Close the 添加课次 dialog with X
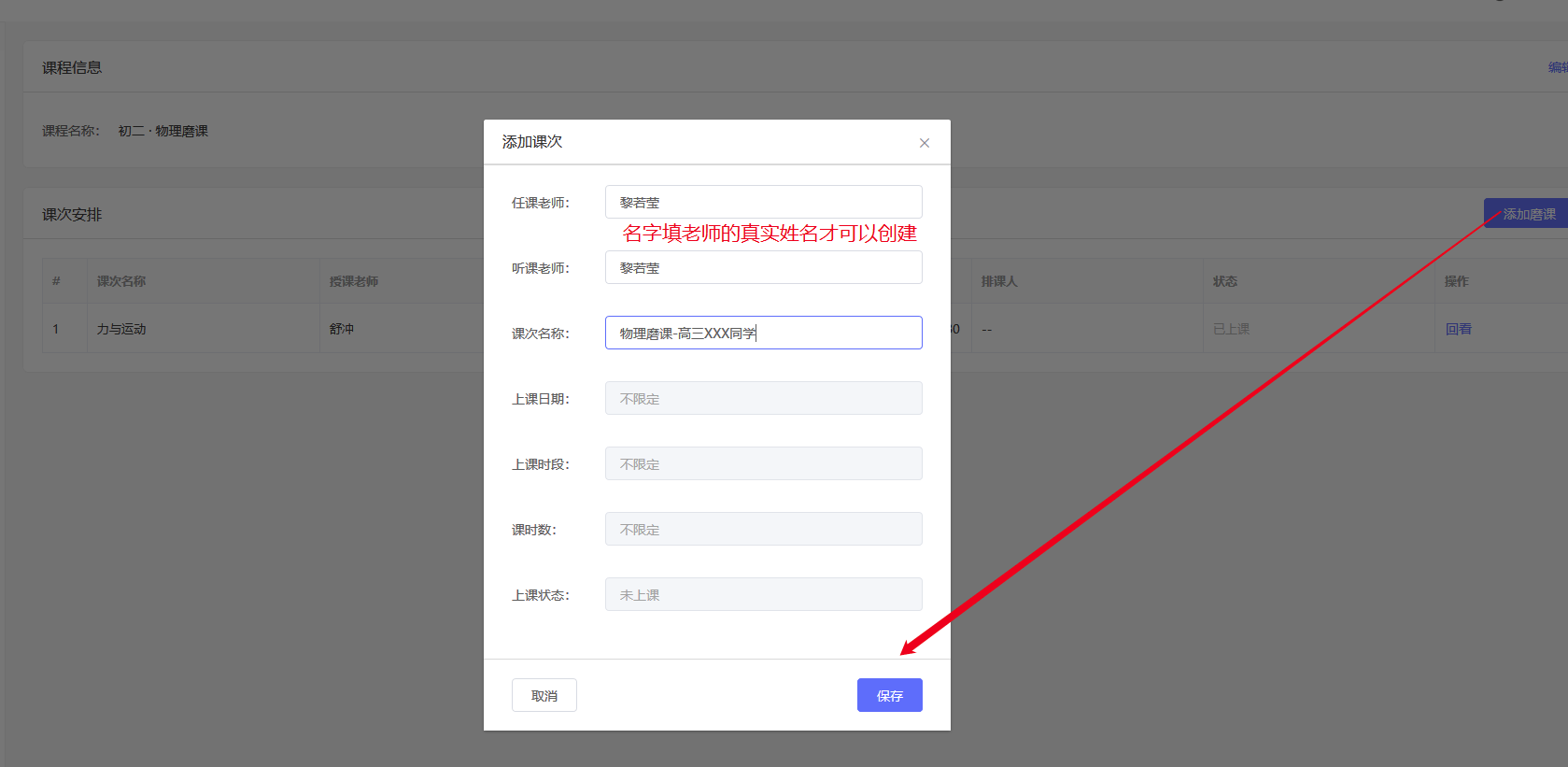 tap(925, 143)
